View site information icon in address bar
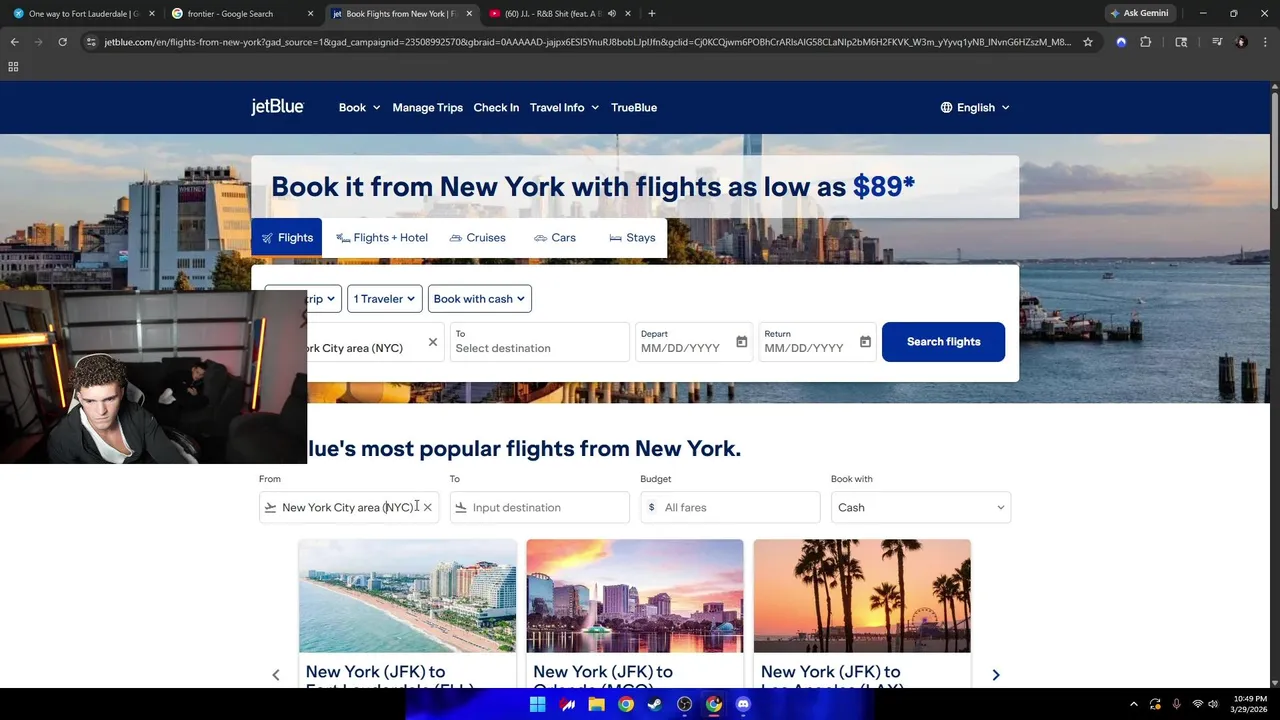The width and height of the screenshot is (1280, 720). point(91,42)
